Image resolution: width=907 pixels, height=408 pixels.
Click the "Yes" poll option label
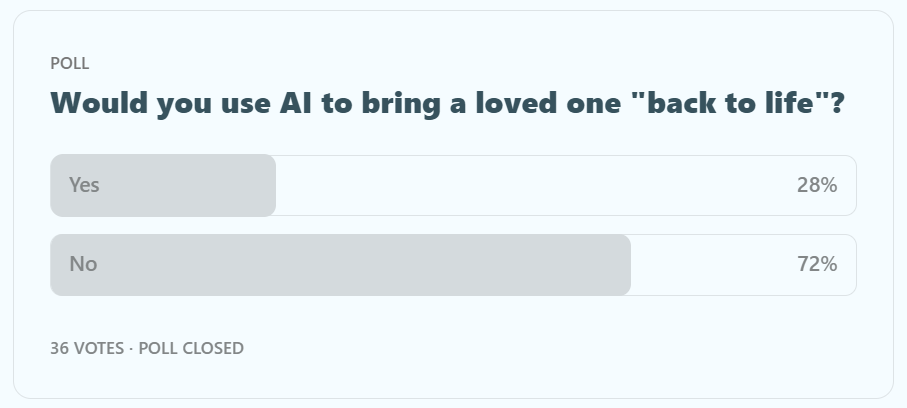click(84, 185)
